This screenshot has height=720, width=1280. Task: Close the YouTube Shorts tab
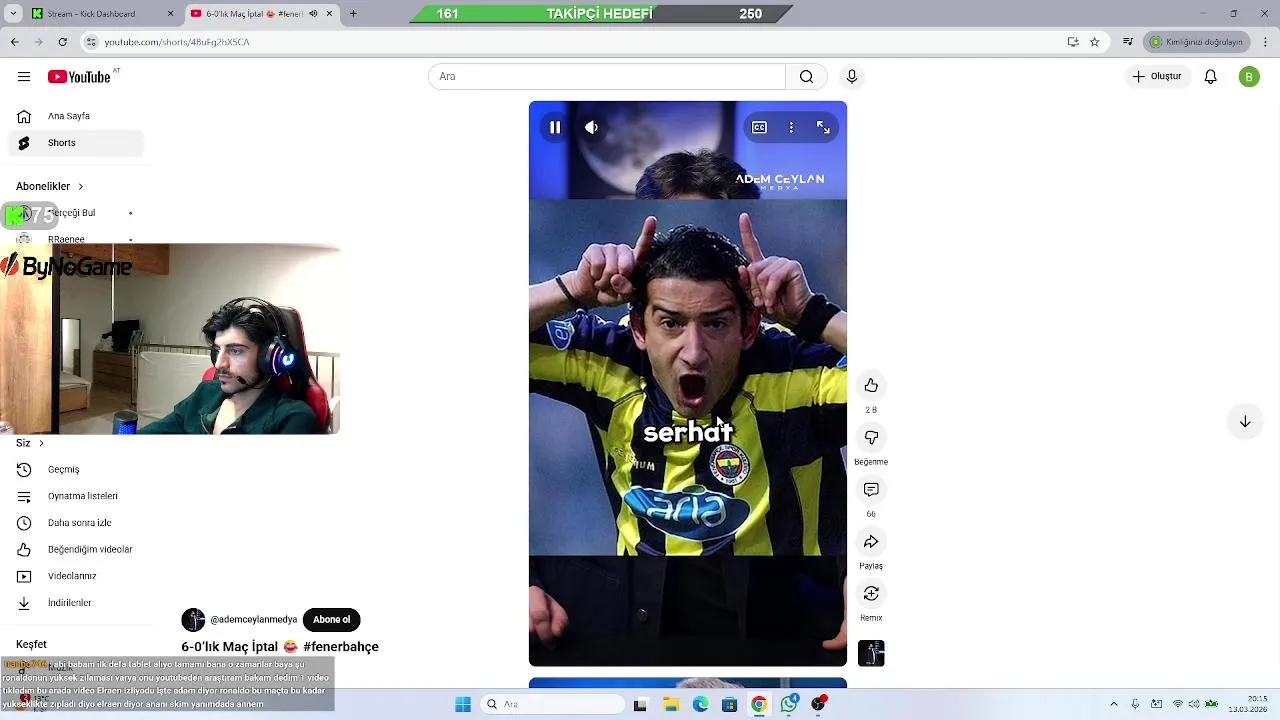coord(329,14)
